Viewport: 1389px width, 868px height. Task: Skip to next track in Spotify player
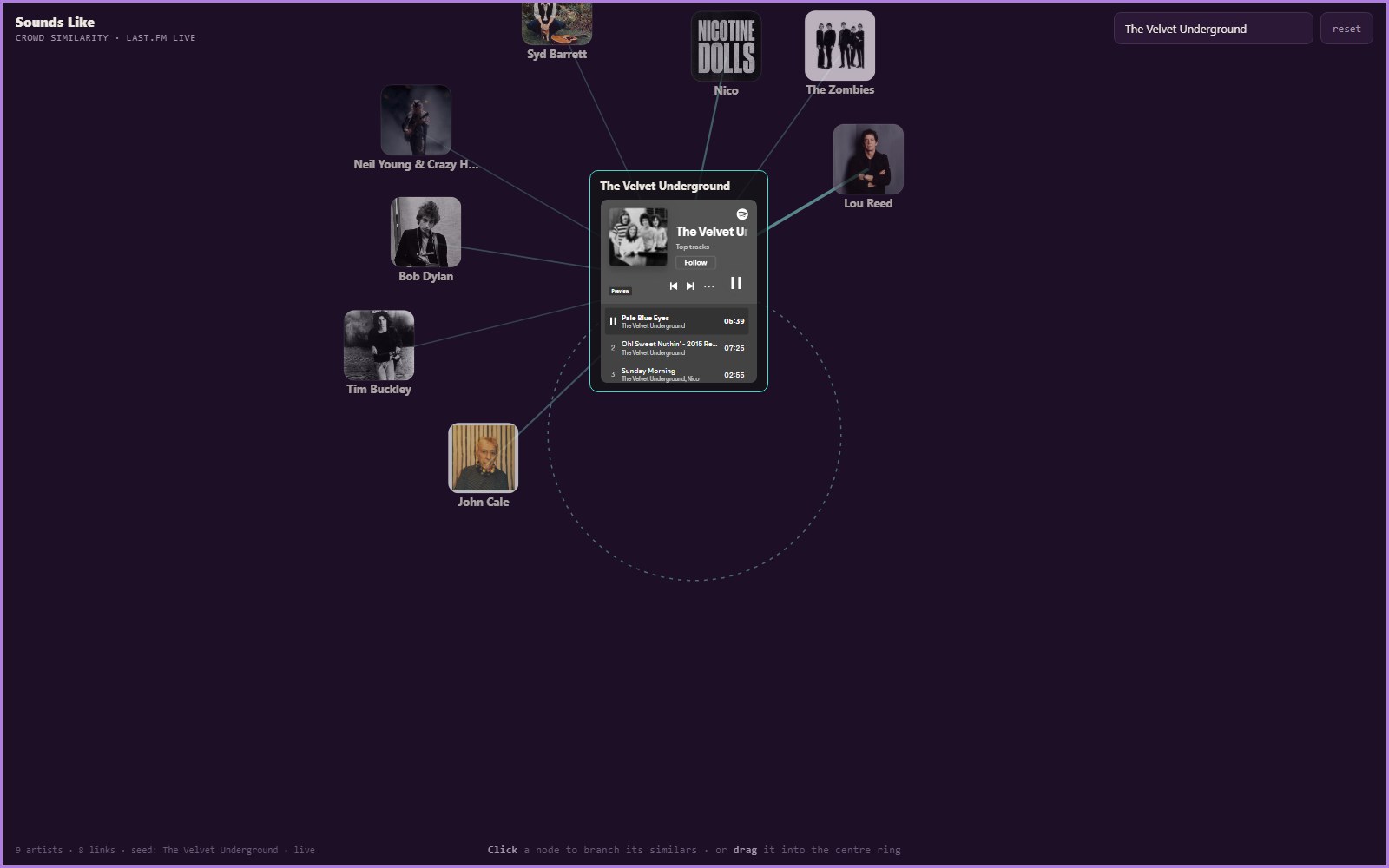[x=690, y=286]
